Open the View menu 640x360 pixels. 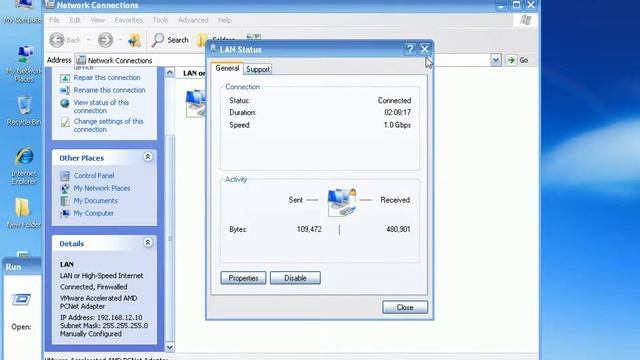pyautogui.click(x=98, y=20)
